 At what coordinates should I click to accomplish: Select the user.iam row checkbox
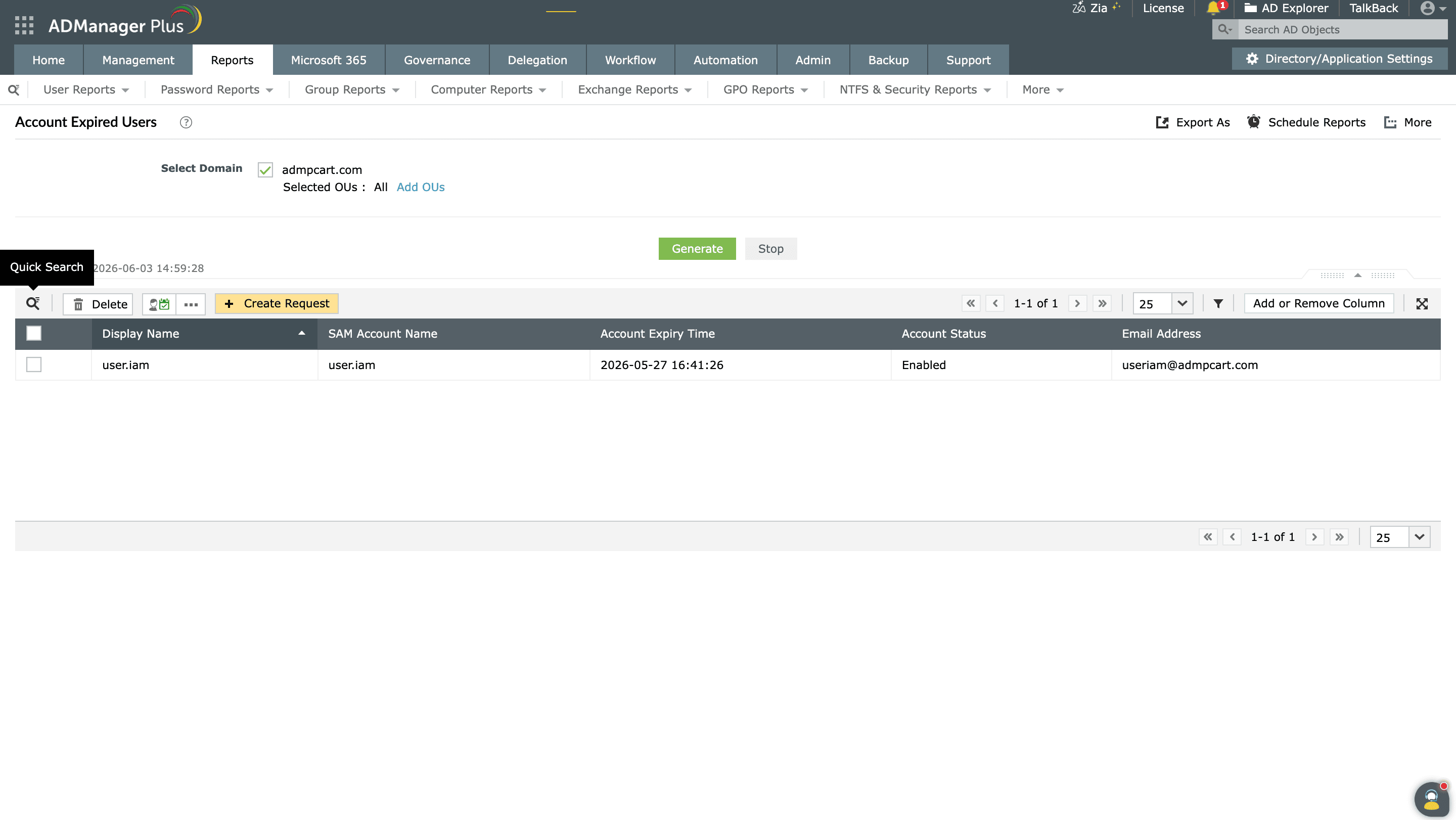[34, 365]
